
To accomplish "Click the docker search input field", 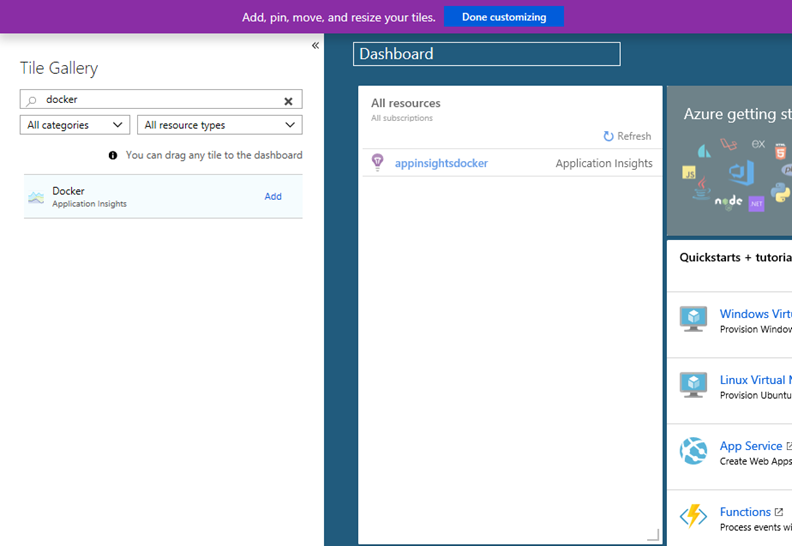I will point(161,100).
